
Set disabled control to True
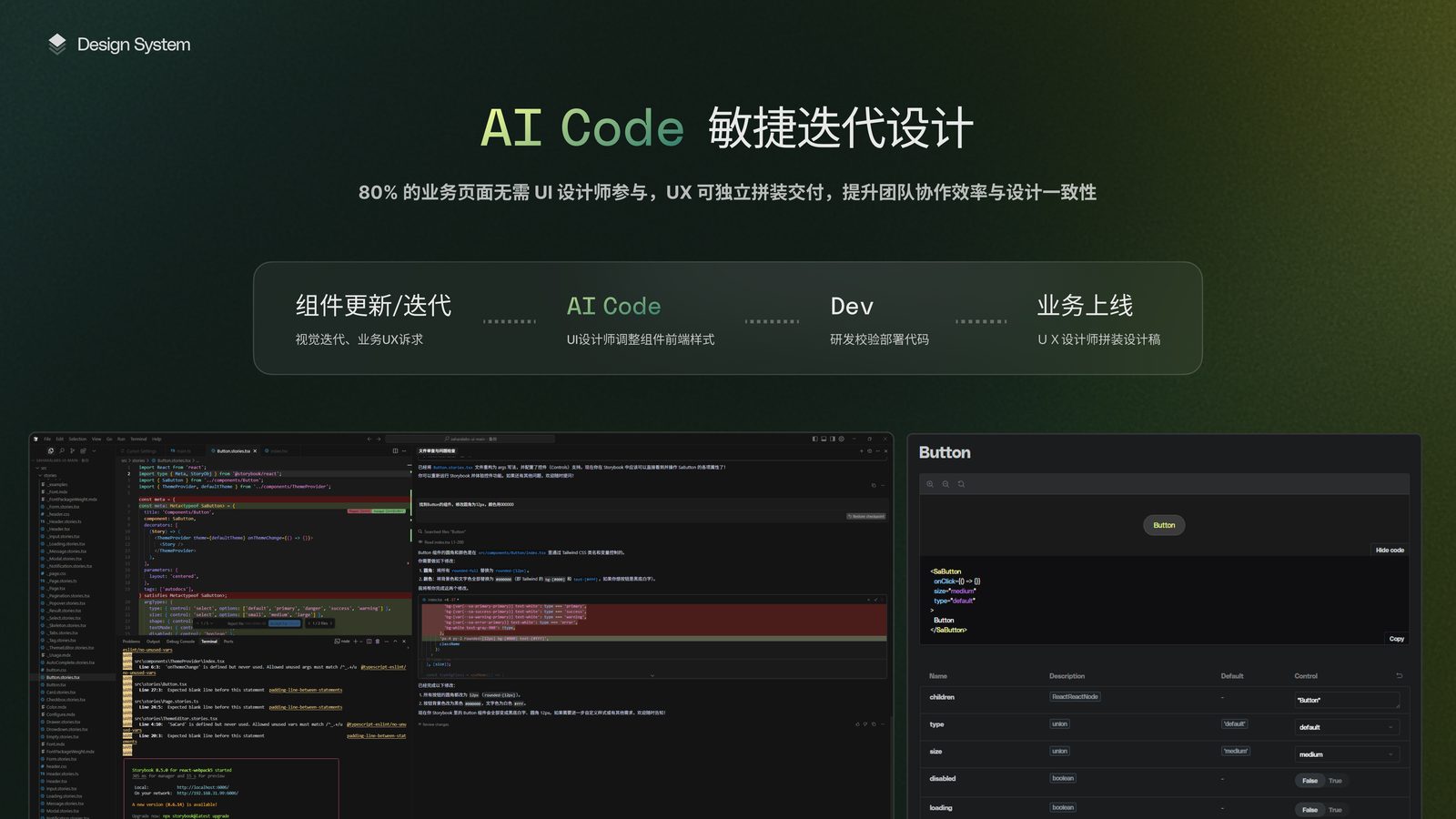[x=1335, y=781]
